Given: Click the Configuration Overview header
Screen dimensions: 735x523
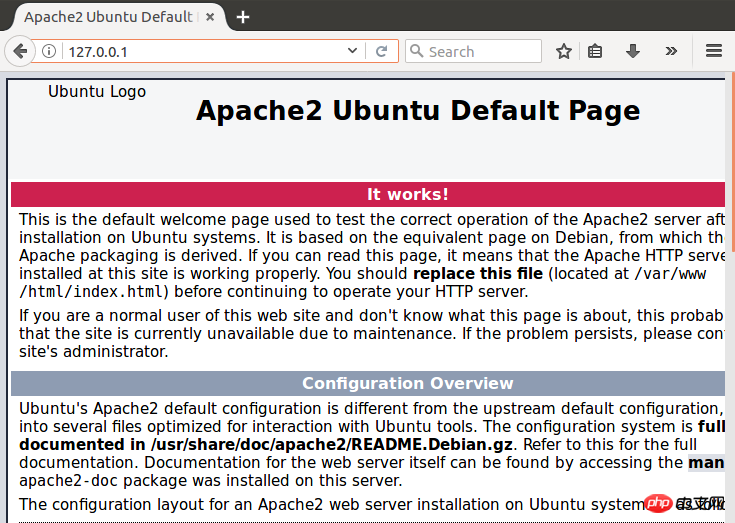Looking at the screenshot, I should 368,383.
